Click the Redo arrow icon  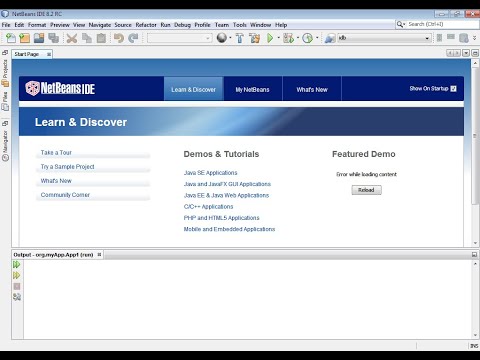(x=133, y=38)
